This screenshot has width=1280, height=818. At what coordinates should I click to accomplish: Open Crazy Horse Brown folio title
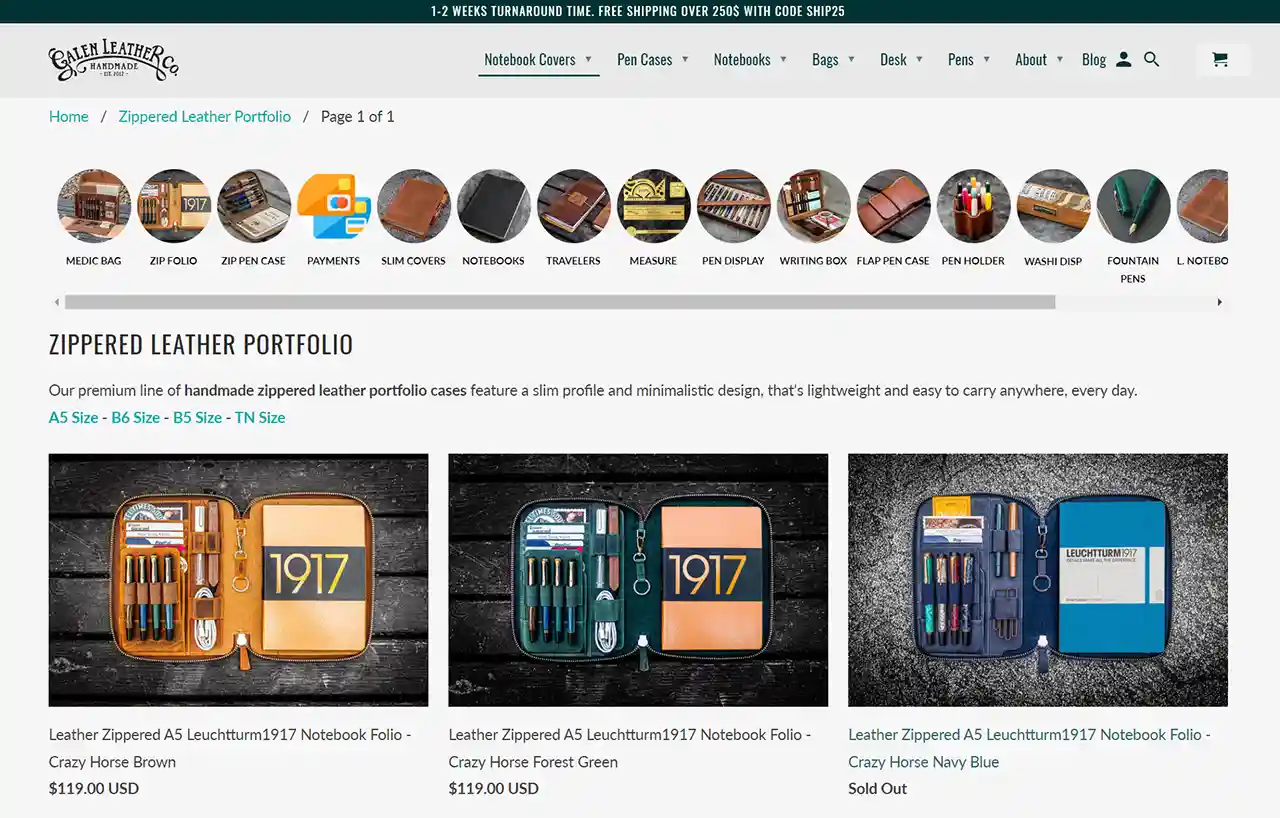(x=230, y=748)
